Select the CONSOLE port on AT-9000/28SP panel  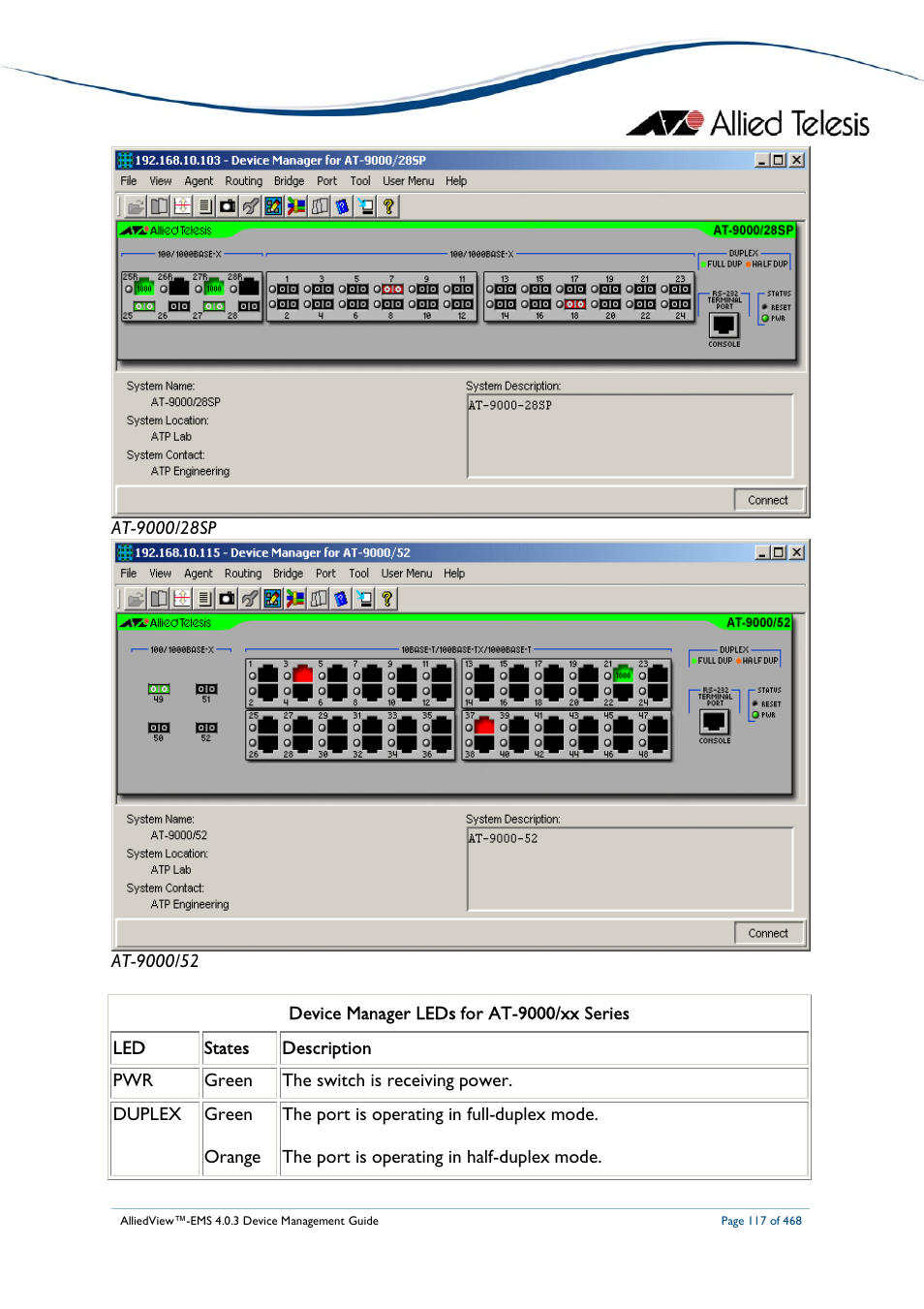[x=724, y=326]
